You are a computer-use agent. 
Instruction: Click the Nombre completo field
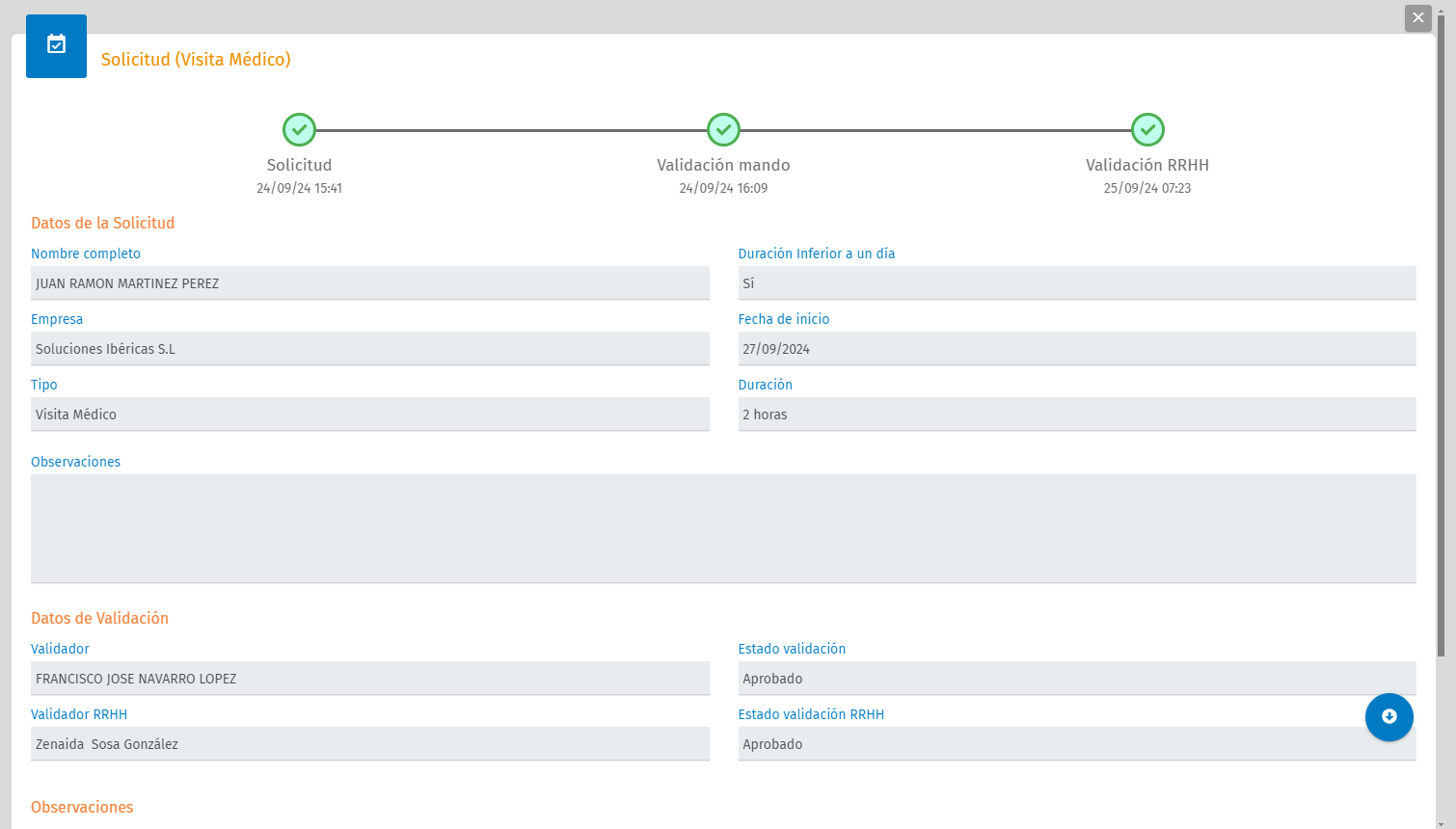(369, 283)
